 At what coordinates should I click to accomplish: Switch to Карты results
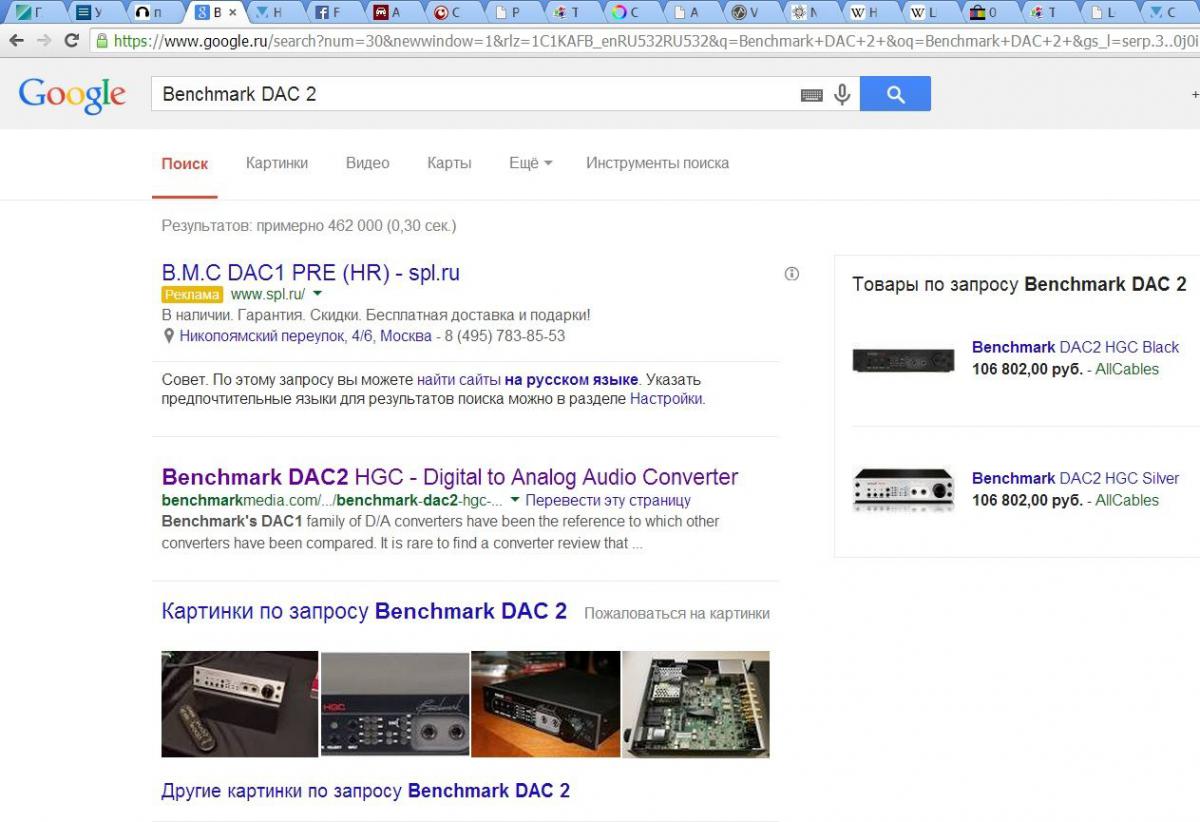[449, 163]
